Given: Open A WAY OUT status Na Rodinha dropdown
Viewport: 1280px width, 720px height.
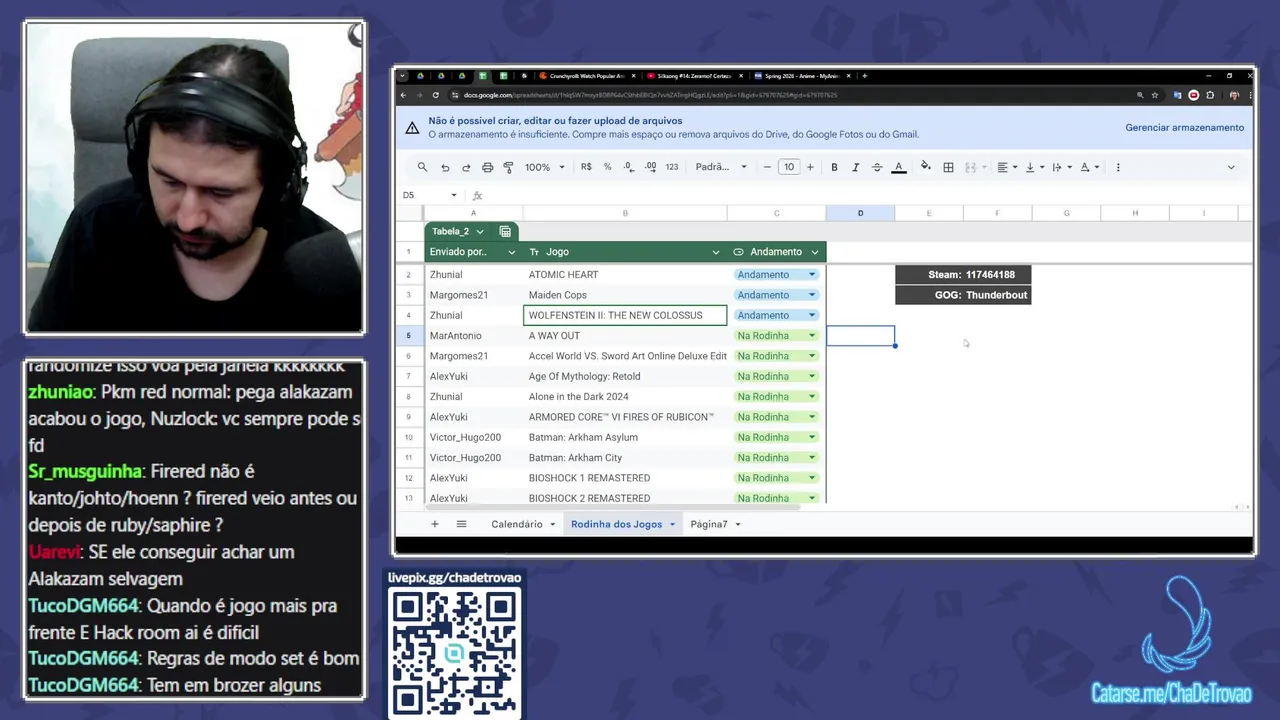Looking at the screenshot, I should (812, 336).
